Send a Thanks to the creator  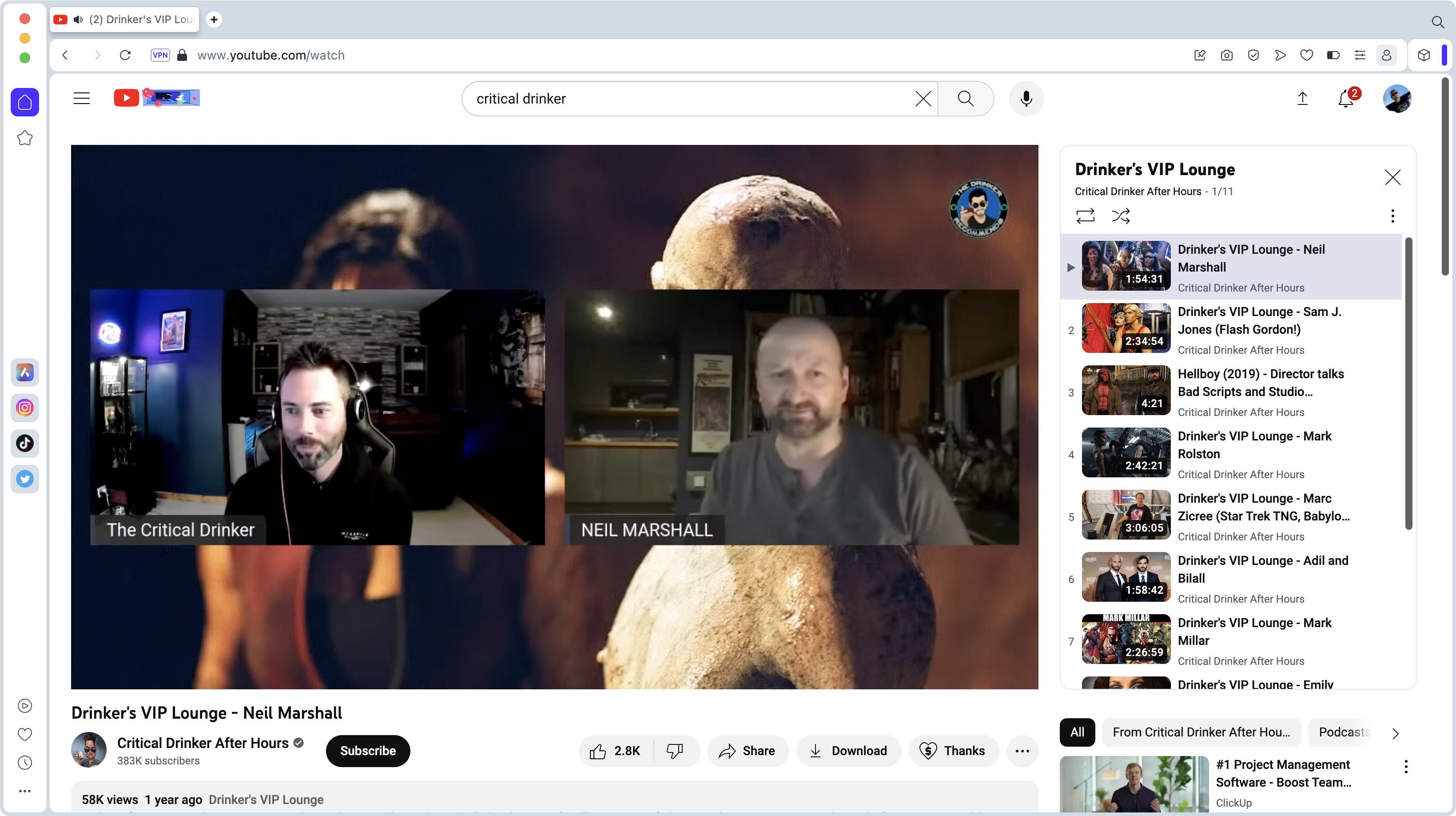tap(954, 751)
